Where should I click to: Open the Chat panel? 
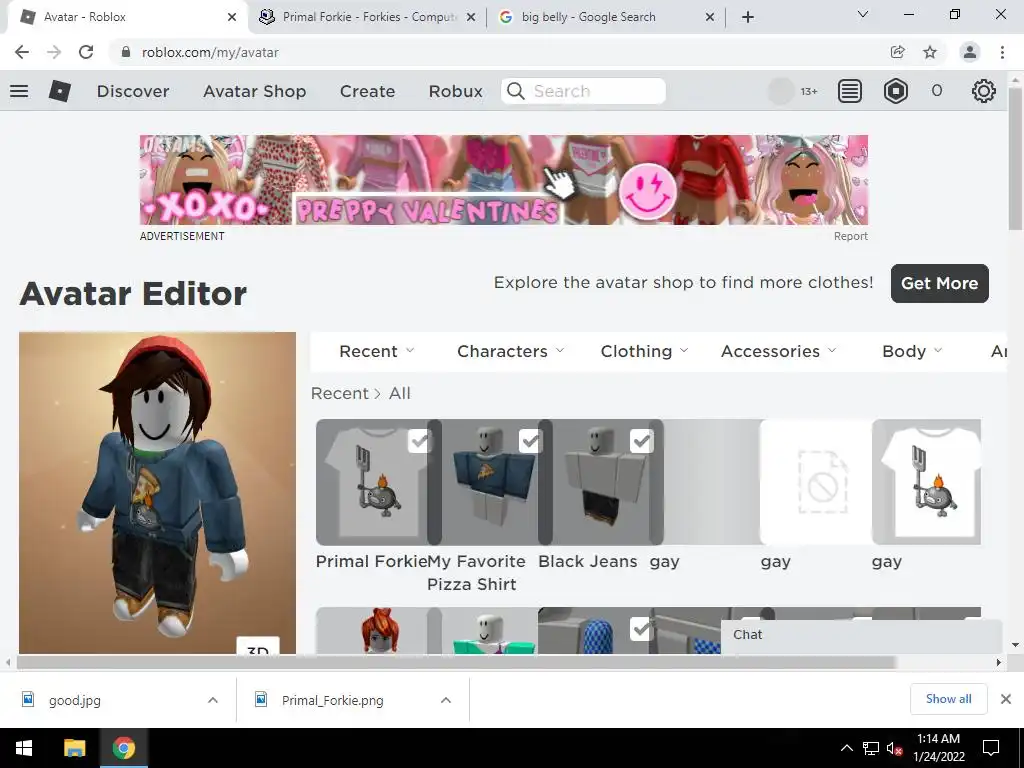click(861, 635)
